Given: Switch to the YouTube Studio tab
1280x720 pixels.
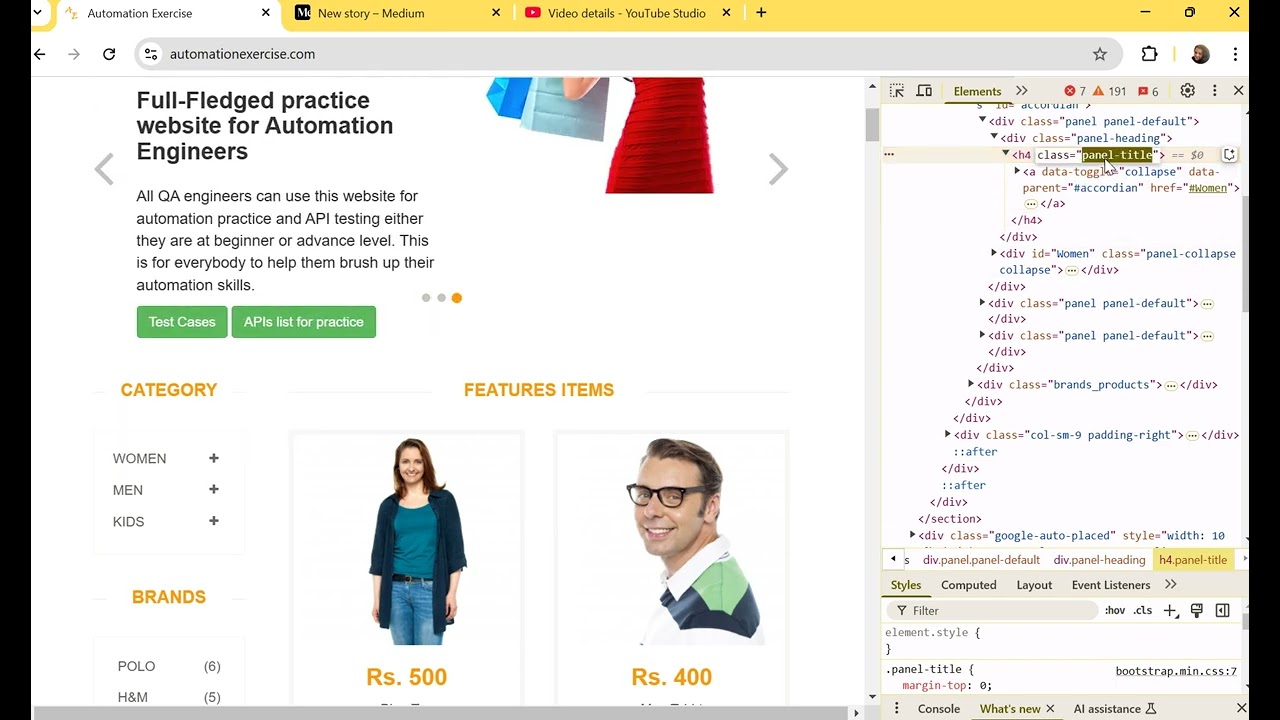Looking at the screenshot, I should coord(628,13).
